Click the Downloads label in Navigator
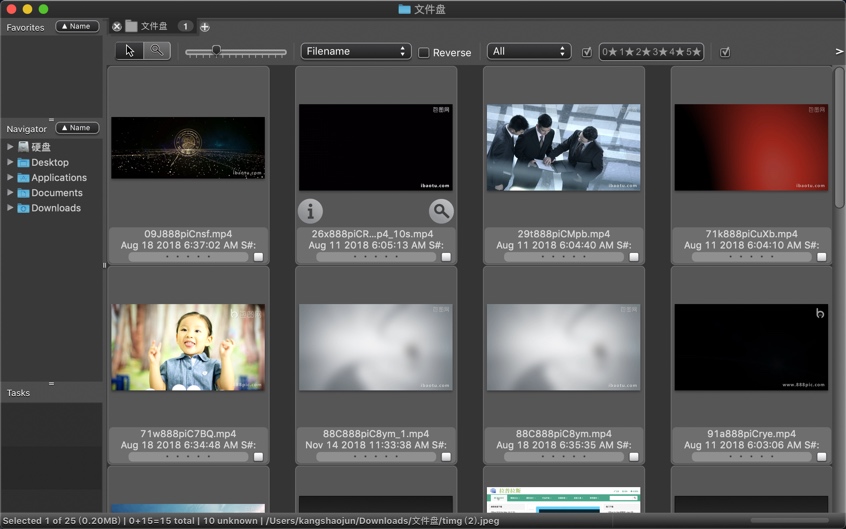846x529 pixels. coord(56,208)
